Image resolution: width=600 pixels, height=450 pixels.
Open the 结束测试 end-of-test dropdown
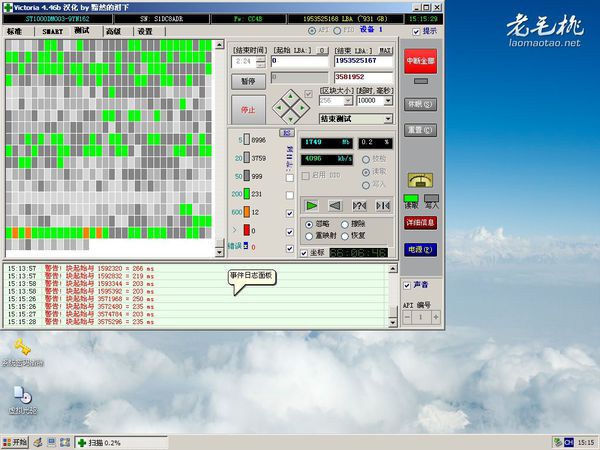388,119
